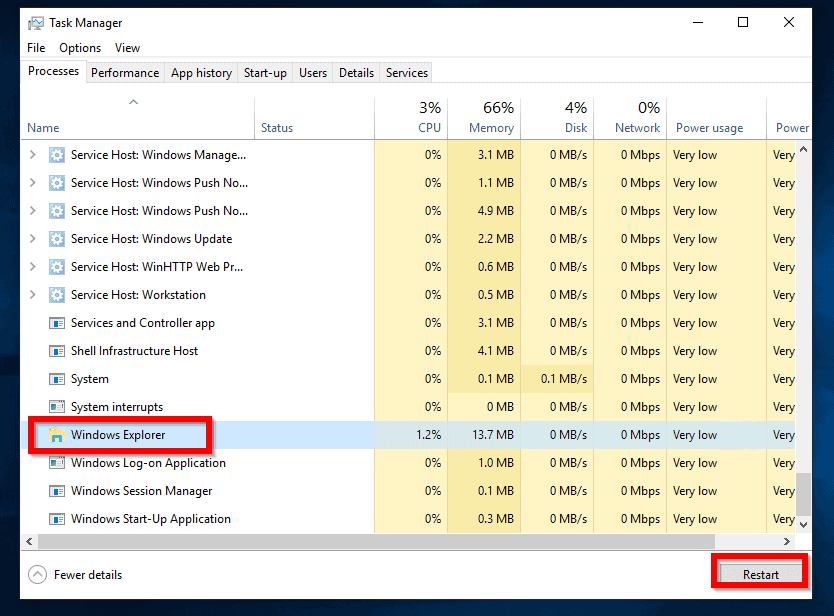The width and height of the screenshot is (834, 616).
Task: Select the Shell Infrastructure Host row name
Action: [135, 351]
